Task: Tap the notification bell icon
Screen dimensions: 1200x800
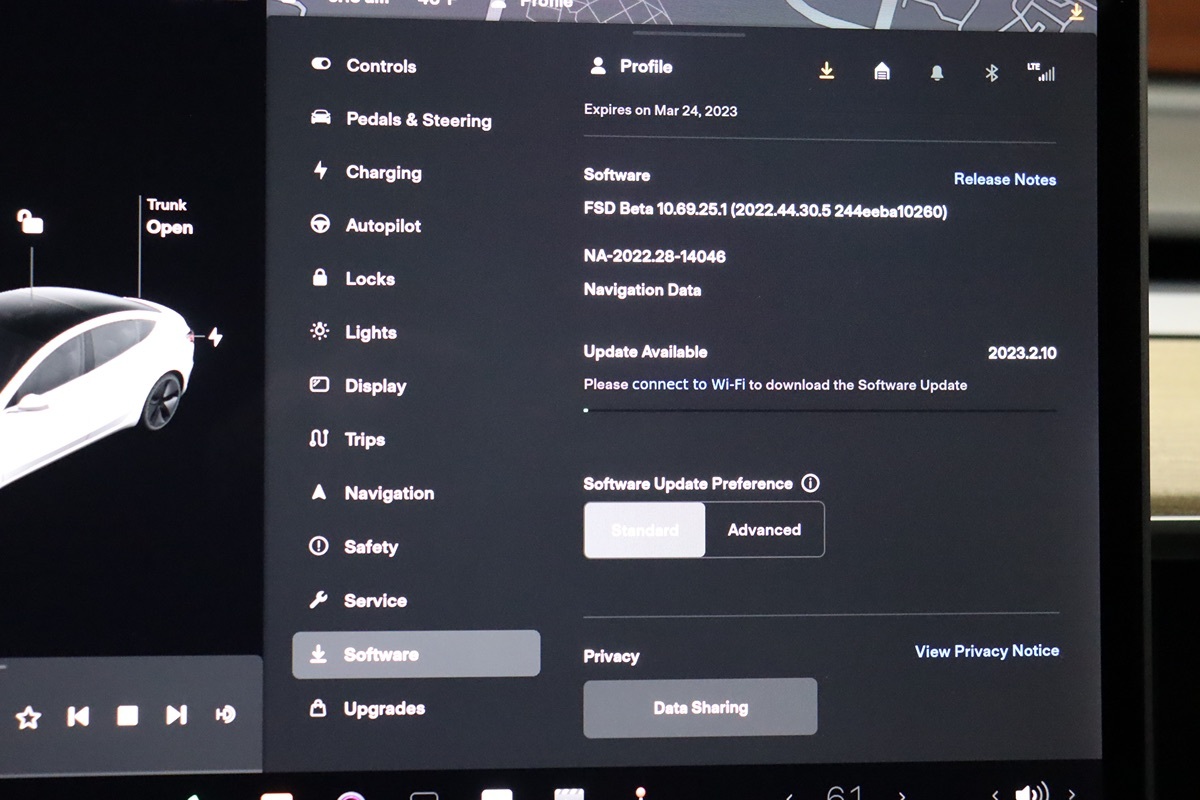Action: 937,73
